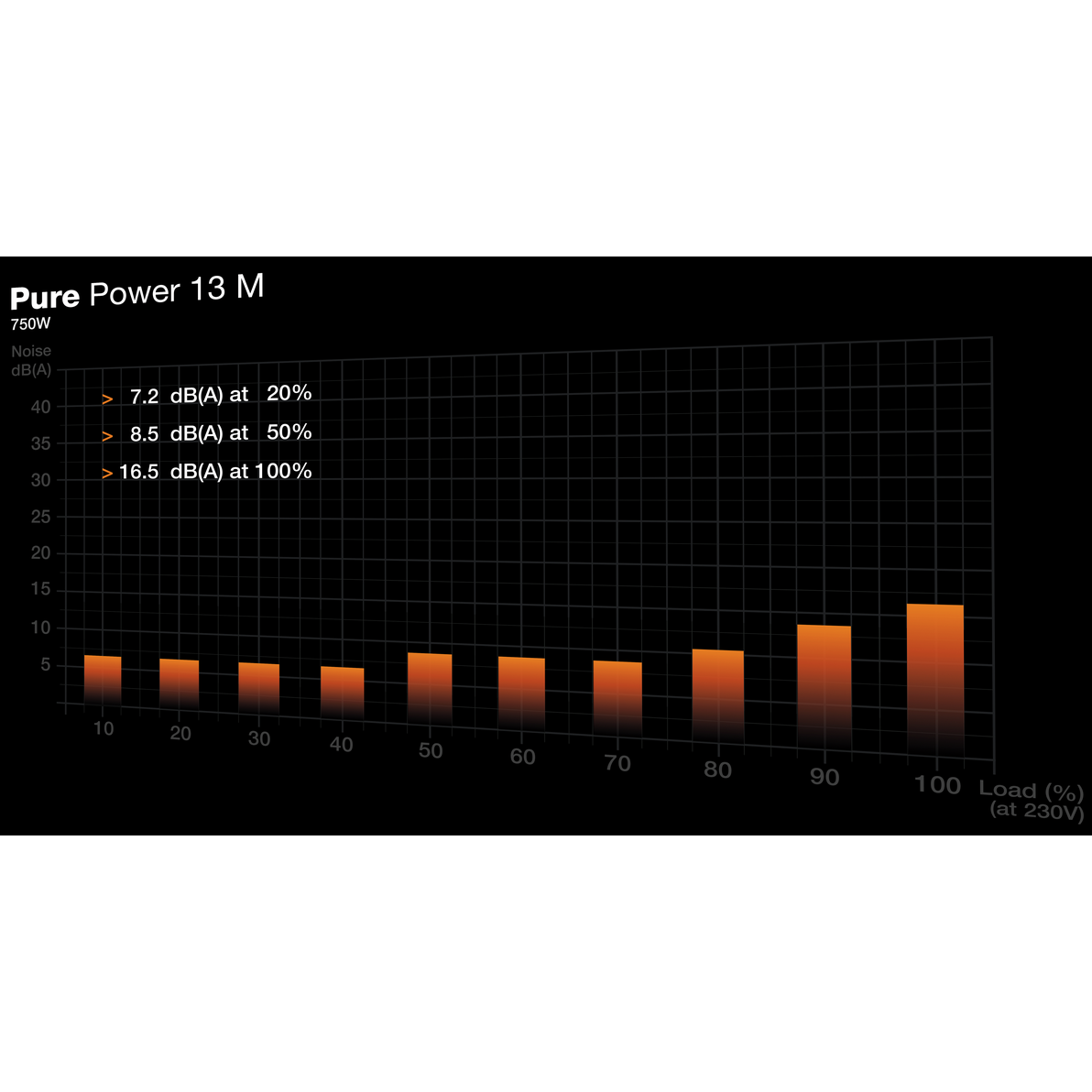Click the 10 label on load axis
1092x1092 pixels.
tap(104, 728)
